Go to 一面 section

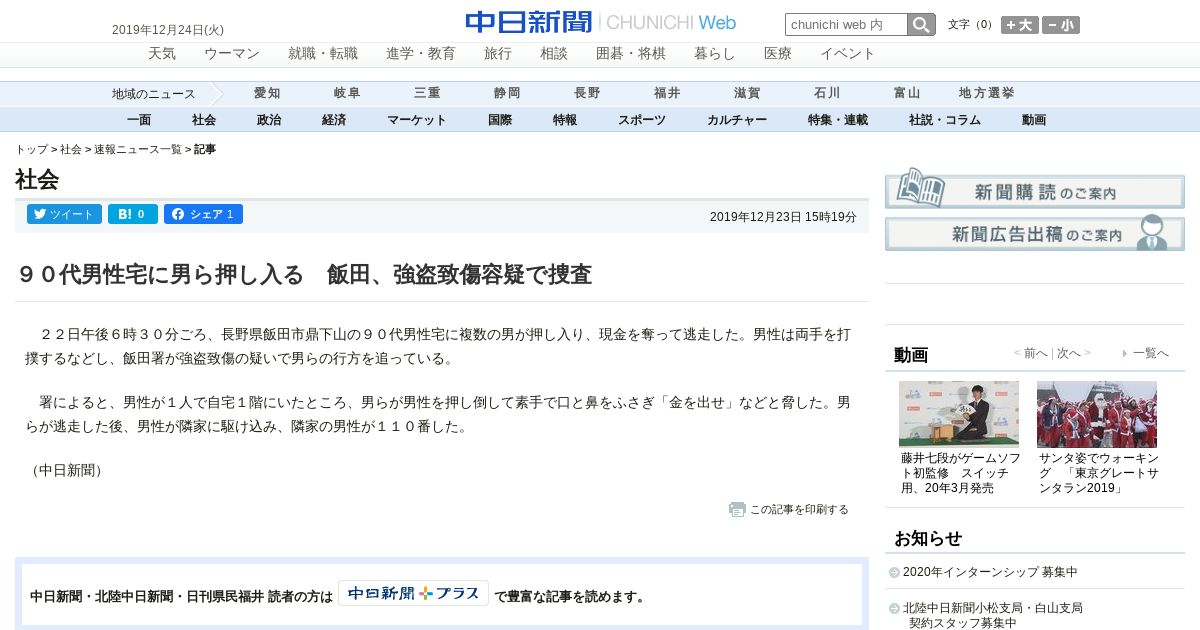[x=139, y=120]
